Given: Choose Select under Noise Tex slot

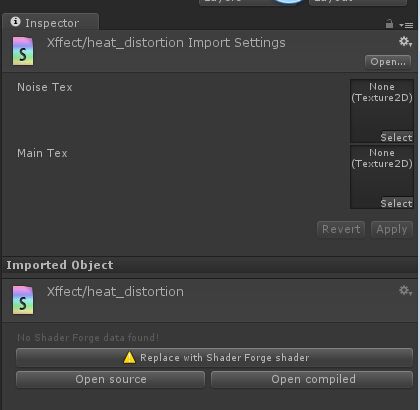Looking at the screenshot, I should (396, 137).
